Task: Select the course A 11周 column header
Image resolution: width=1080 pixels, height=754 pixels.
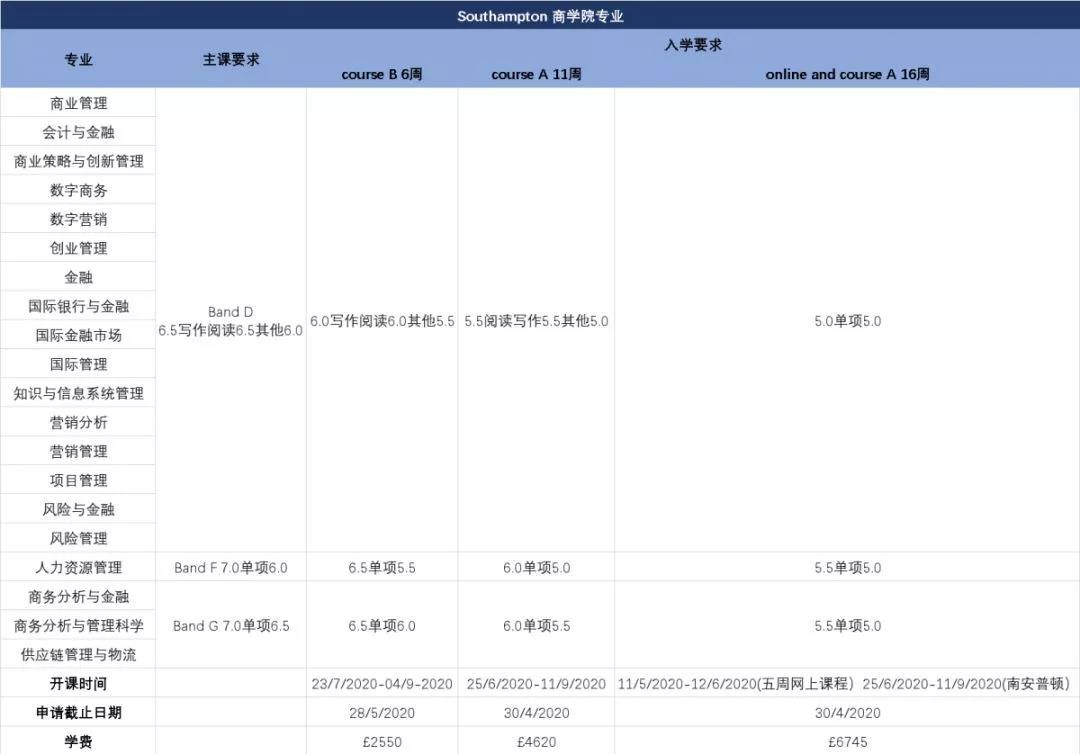Action: click(x=536, y=73)
